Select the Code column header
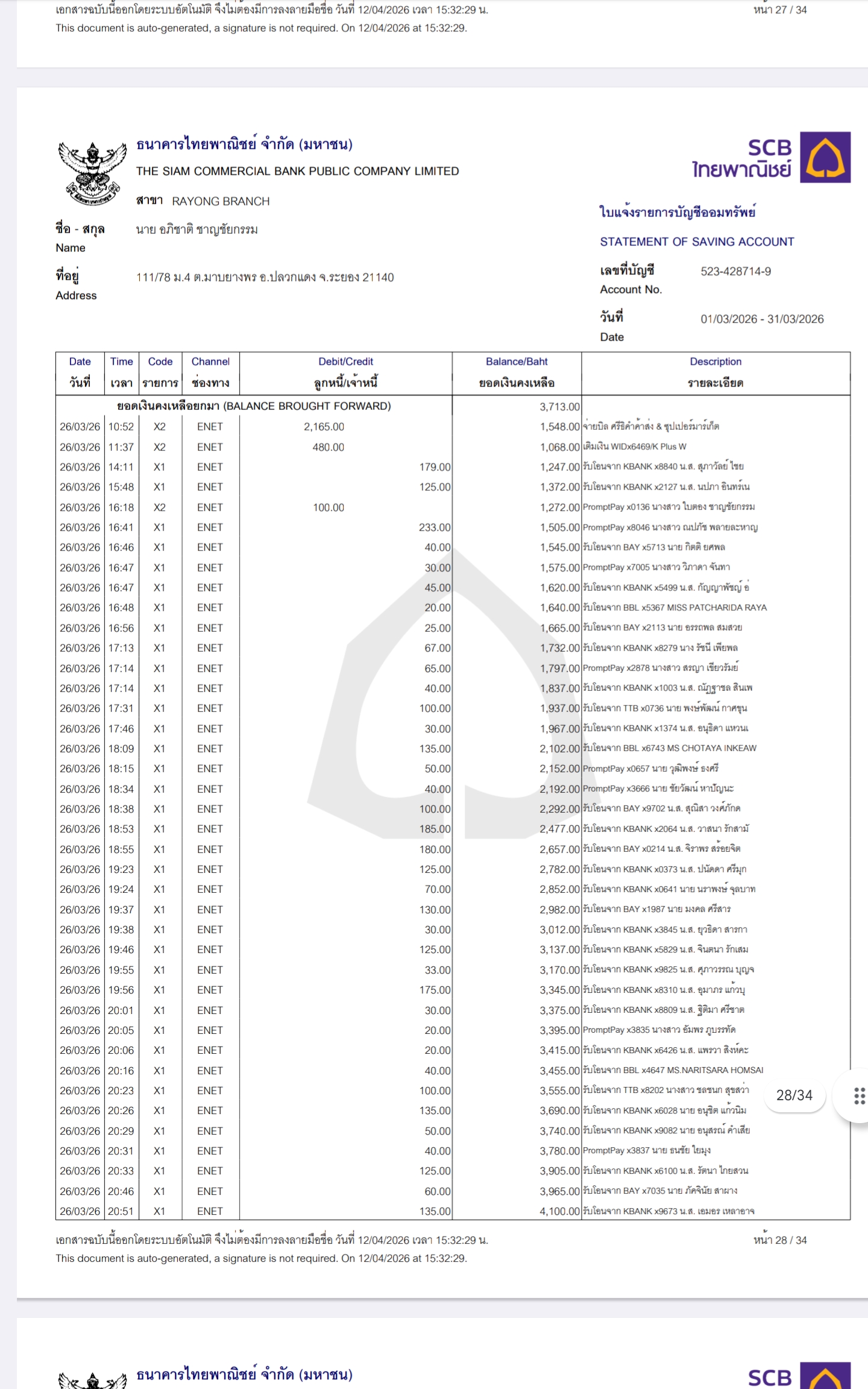The height and width of the screenshot is (1389, 868). pos(160,372)
